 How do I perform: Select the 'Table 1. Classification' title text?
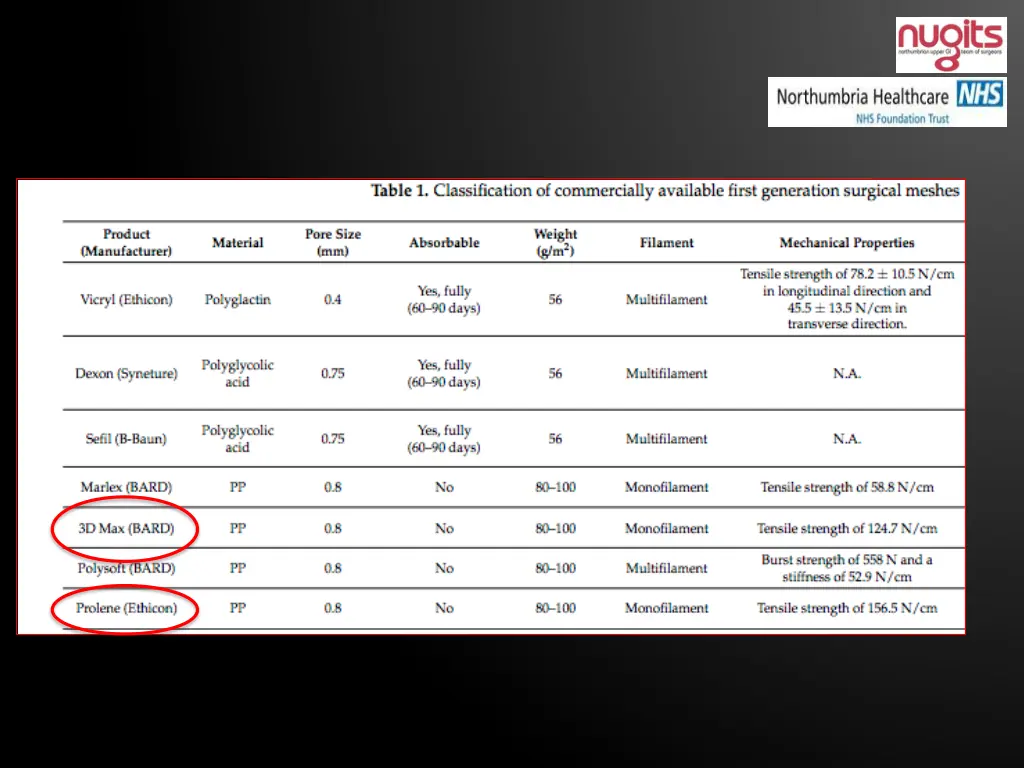pos(665,191)
